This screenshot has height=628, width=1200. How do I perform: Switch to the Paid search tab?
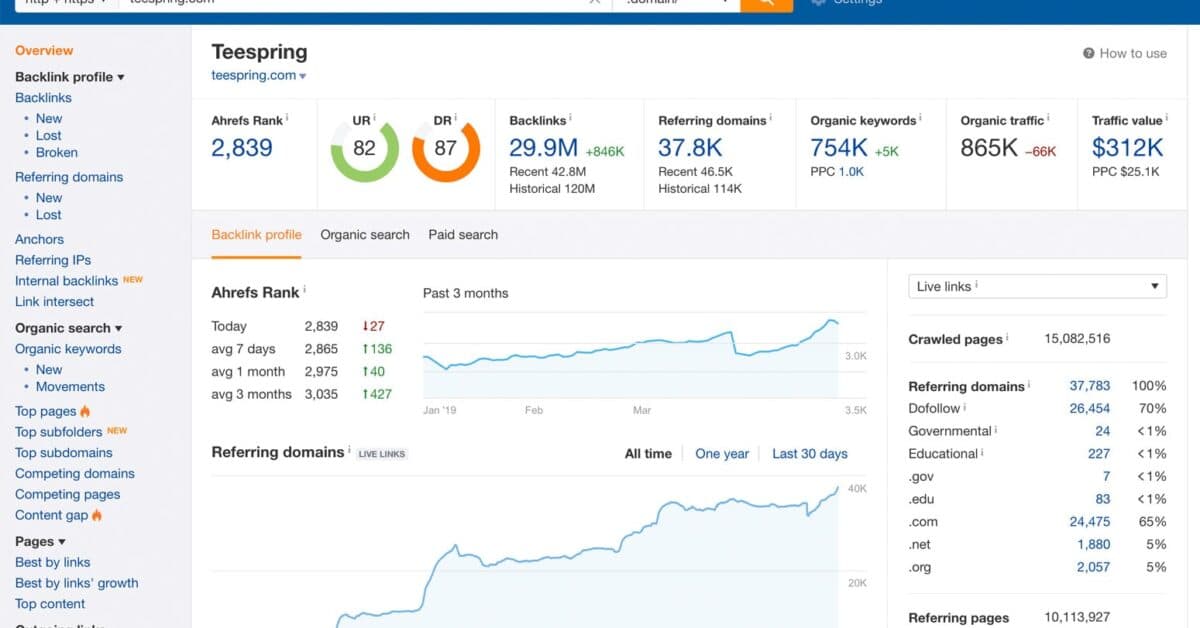click(x=463, y=235)
